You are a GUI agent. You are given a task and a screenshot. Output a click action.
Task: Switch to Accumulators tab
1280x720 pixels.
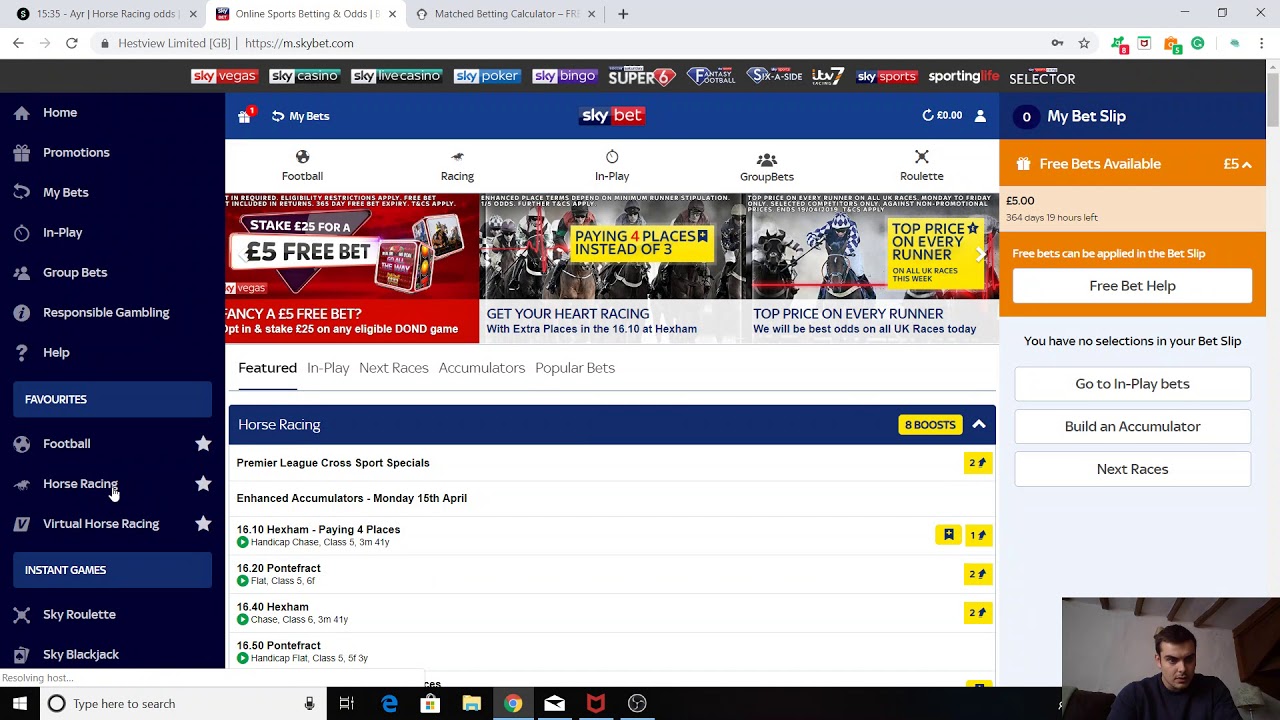tap(482, 368)
